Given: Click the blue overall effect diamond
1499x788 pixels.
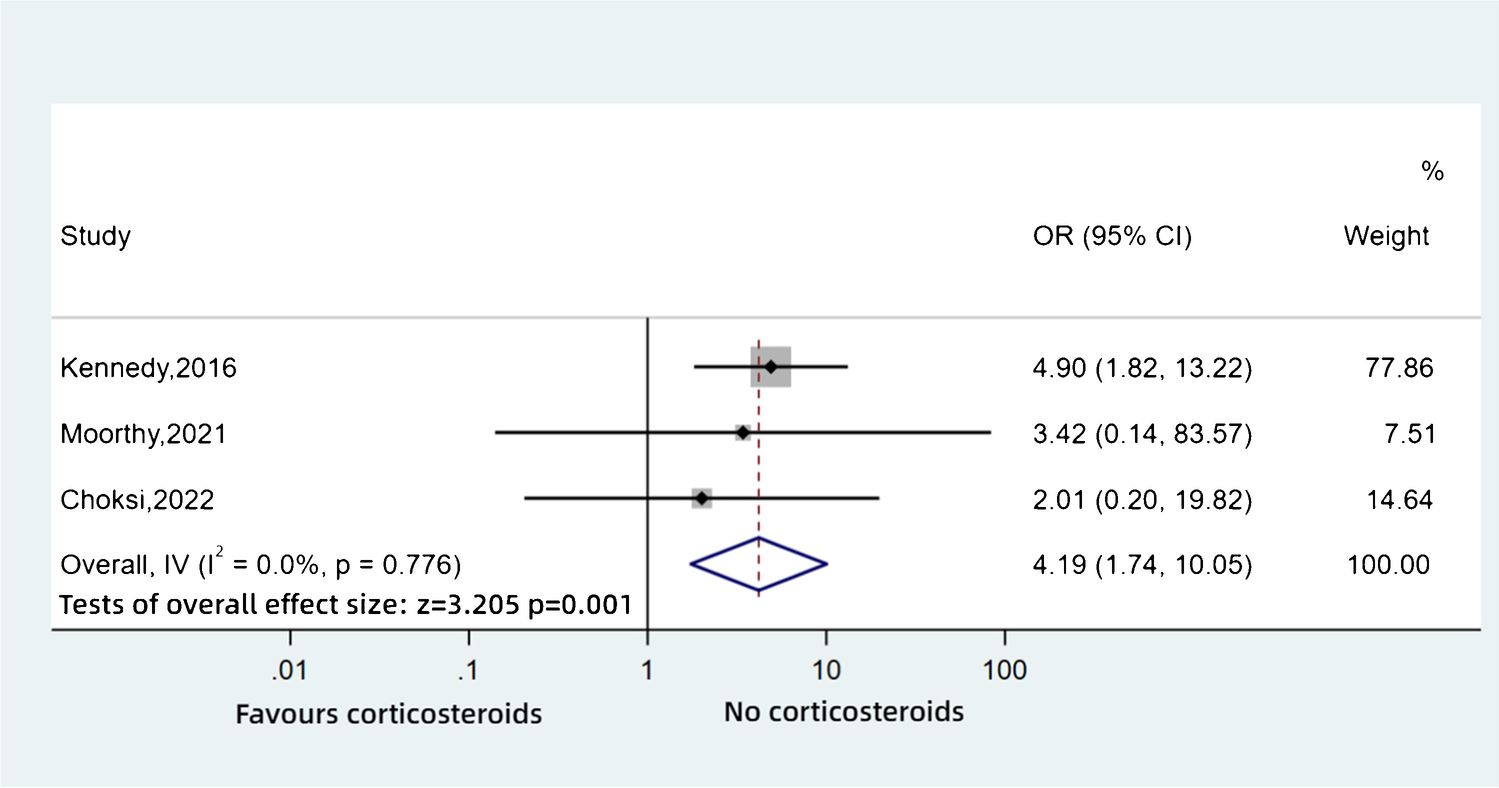Looking at the screenshot, I should pos(758,566).
